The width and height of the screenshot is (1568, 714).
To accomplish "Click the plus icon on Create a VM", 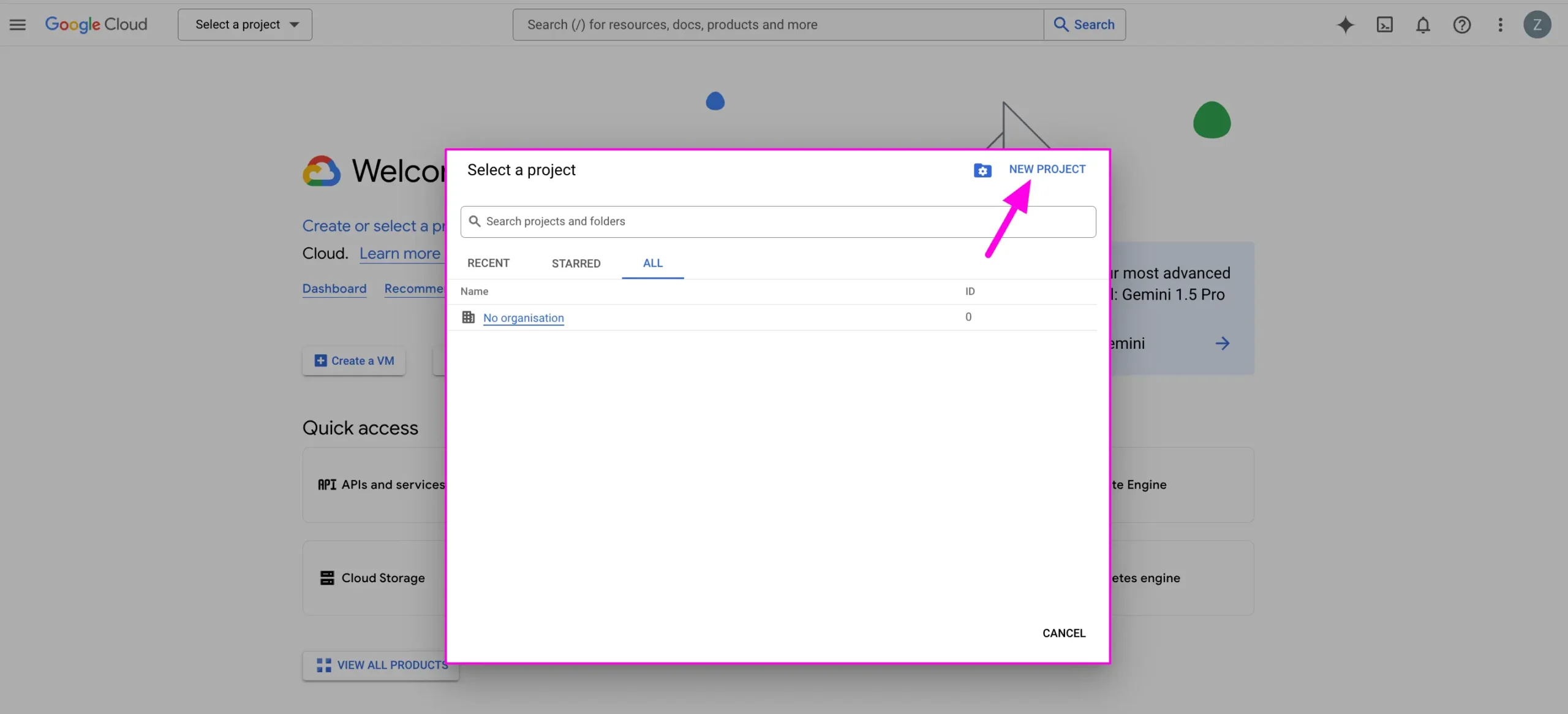I will pyautogui.click(x=320, y=360).
